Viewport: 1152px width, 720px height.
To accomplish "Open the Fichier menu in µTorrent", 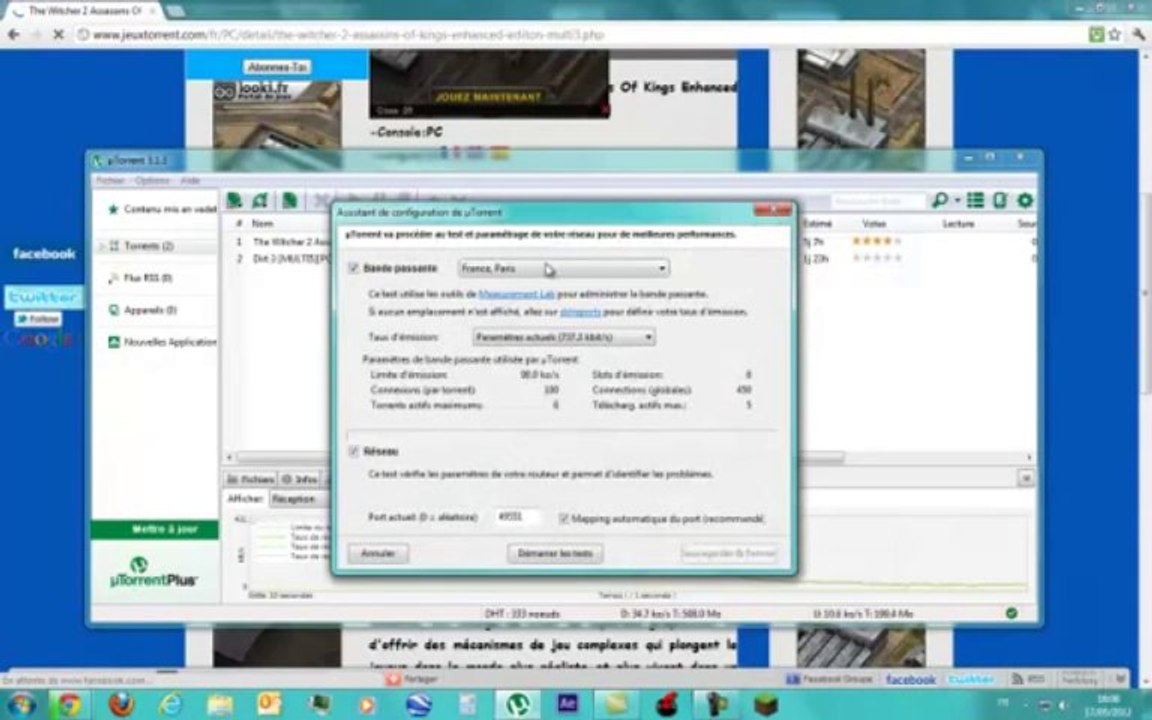I will [110, 180].
